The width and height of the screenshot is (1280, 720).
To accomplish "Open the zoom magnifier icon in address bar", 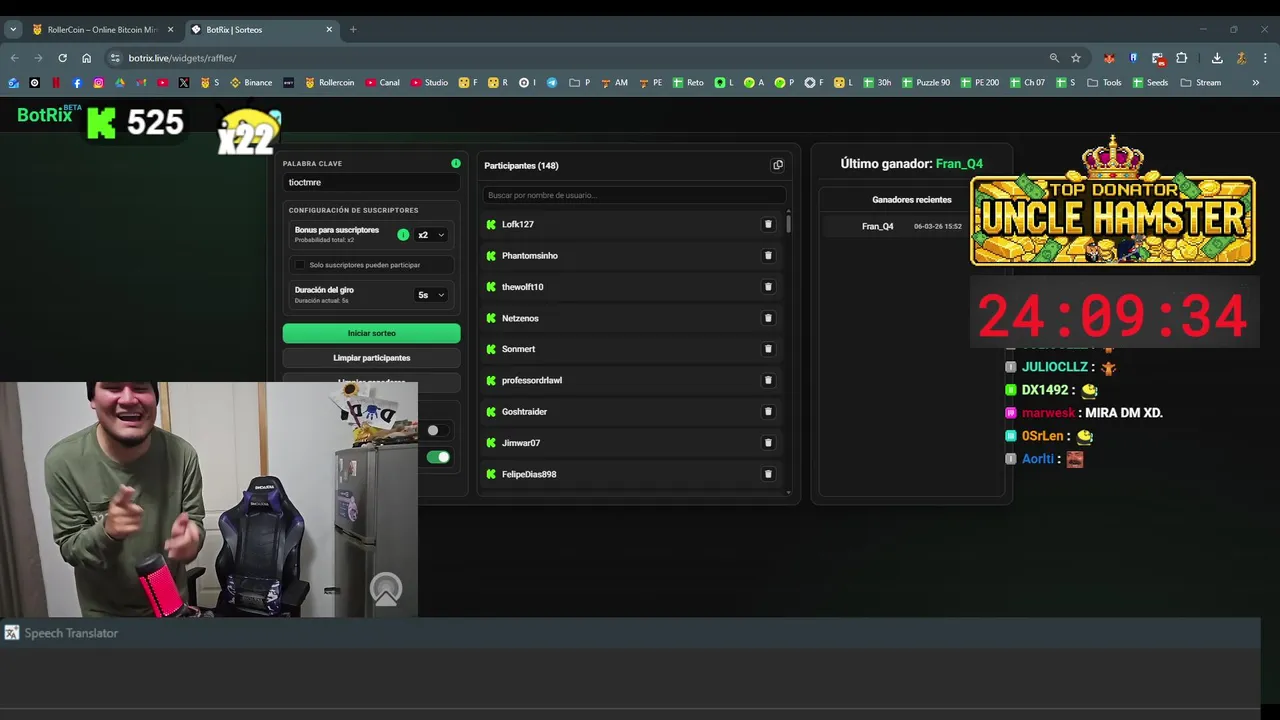I will tap(1054, 58).
